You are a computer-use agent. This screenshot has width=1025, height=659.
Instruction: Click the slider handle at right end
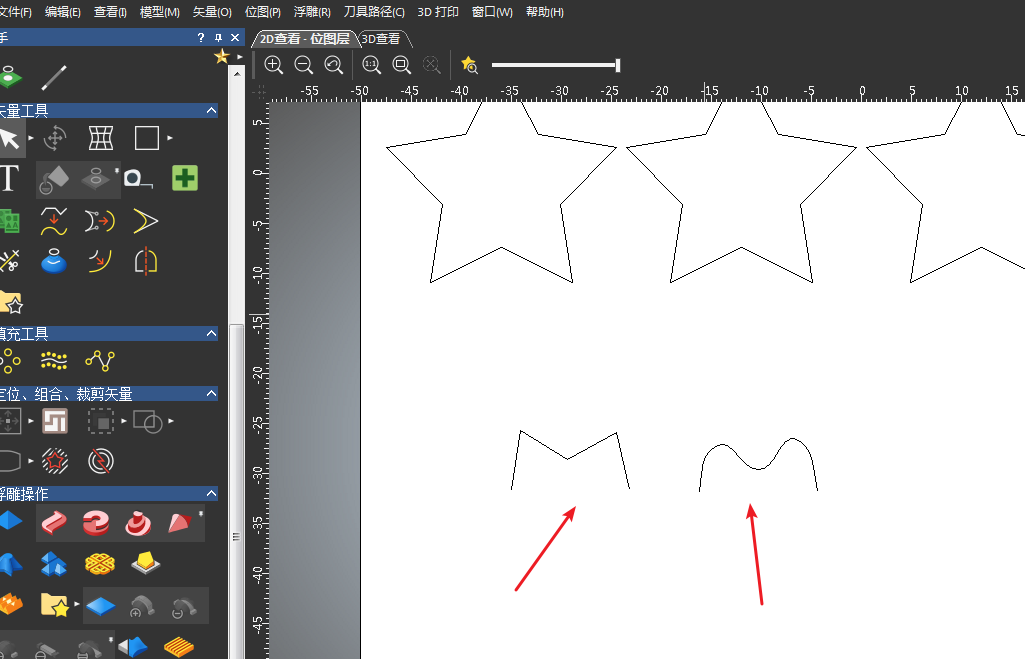[x=618, y=65]
